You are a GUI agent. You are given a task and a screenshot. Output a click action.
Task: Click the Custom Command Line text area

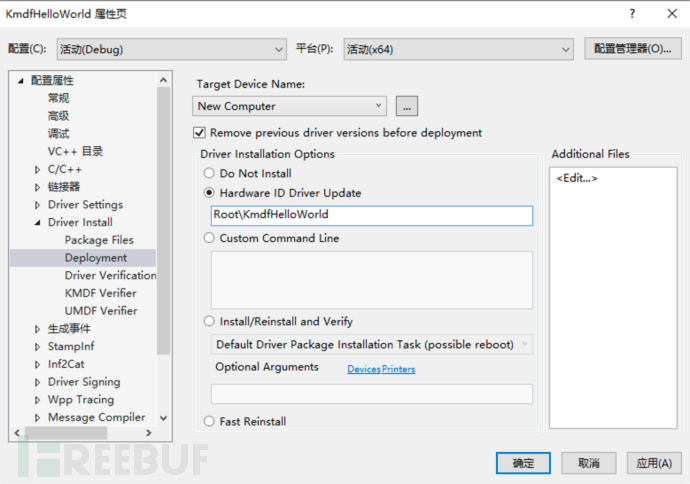(x=371, y=280)
